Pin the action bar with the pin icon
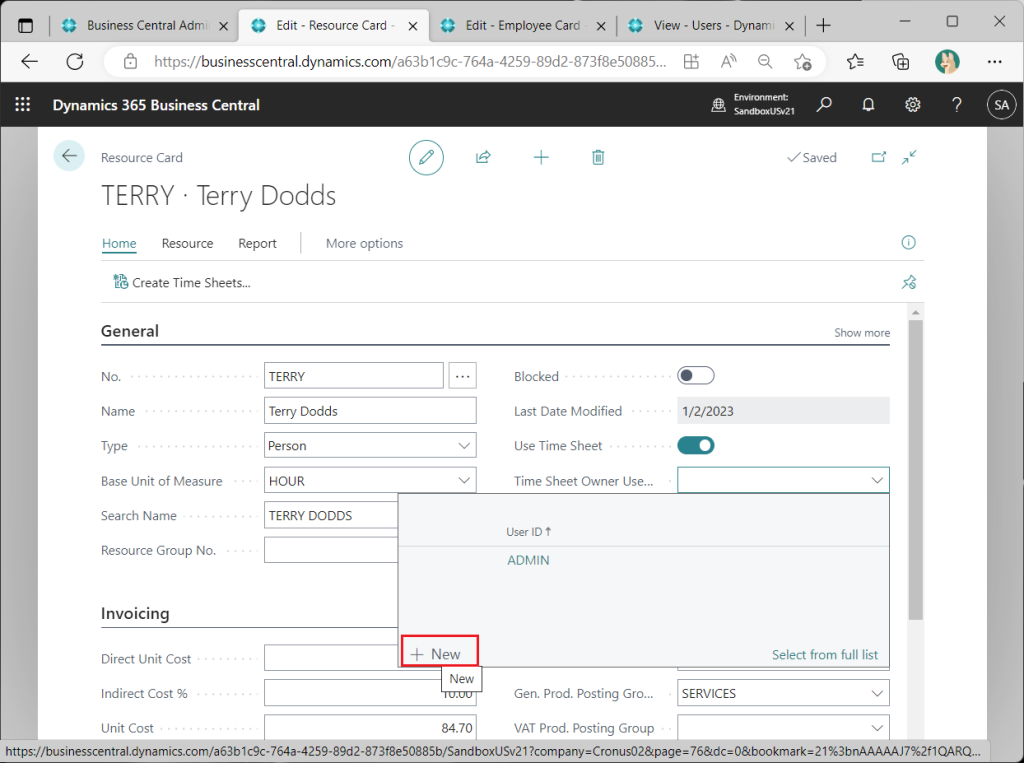1024x763 pixels. (x=909, y=282)
